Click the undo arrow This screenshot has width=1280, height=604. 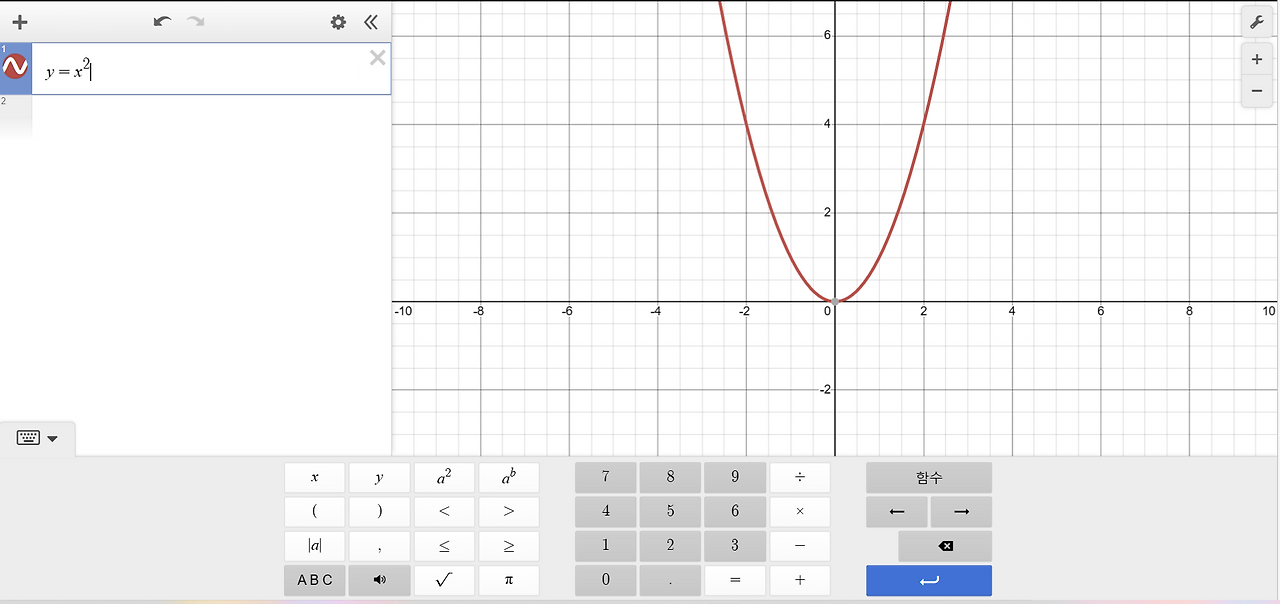click(162, 21)
